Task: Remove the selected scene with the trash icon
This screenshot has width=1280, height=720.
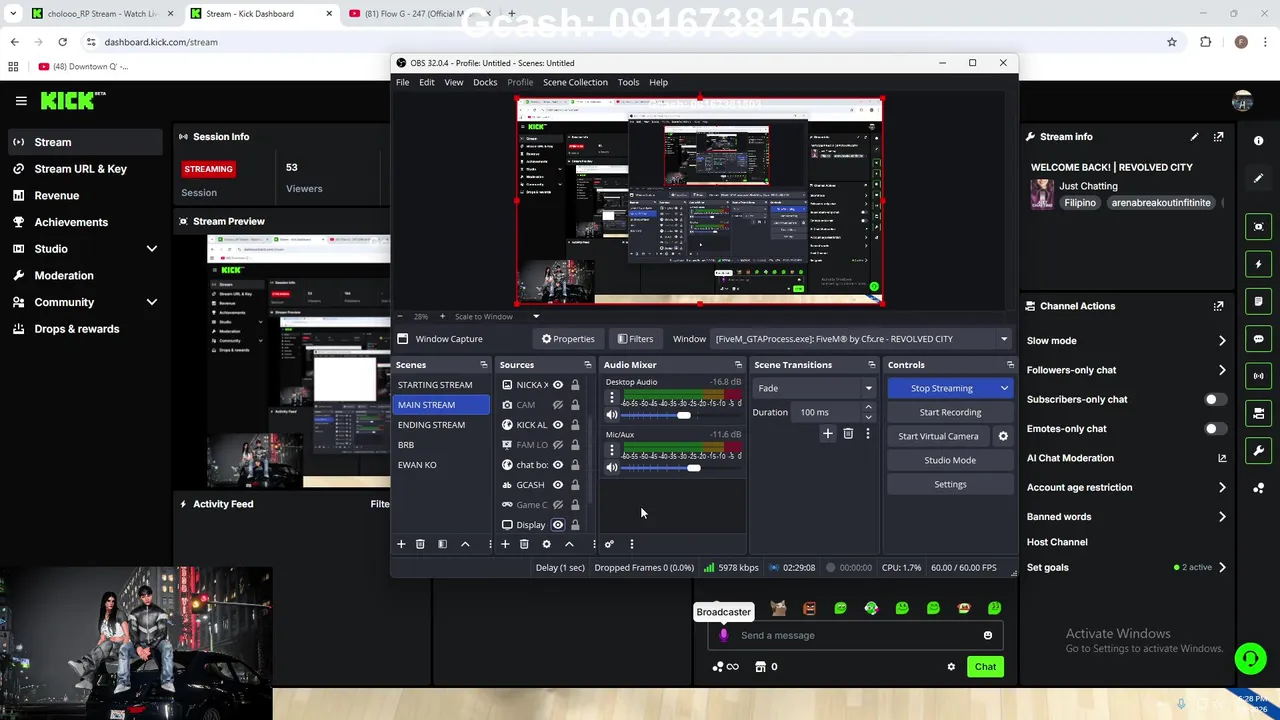Action: pyautogui.click(x=420, y=544)
